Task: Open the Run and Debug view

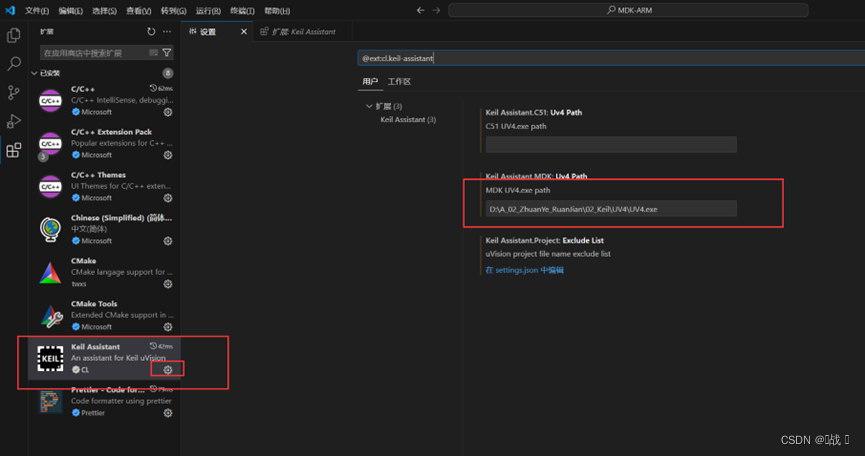Action: [14, 121]
